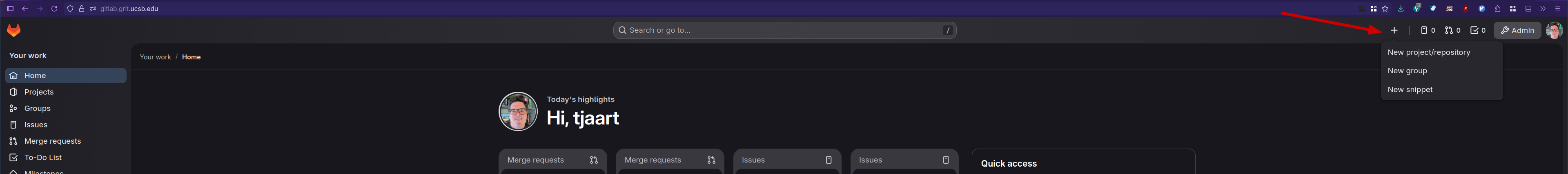
Task: Open the uBlock Origin extension icon
Action: point(1465,9)
